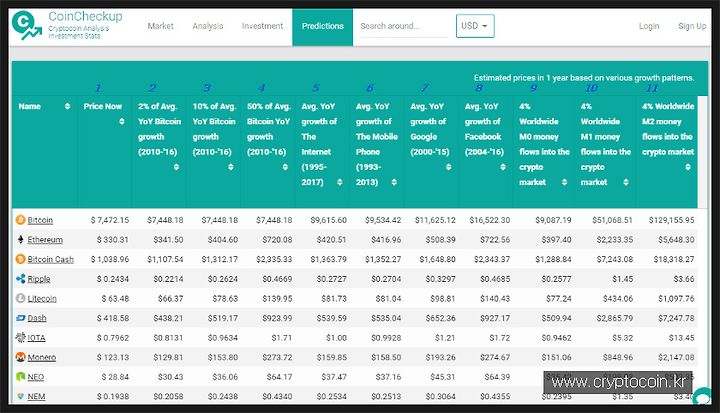Click NEO value $64.17
Image resolution: width=720 pixels, height=413 pixels.
pos(279,377)
